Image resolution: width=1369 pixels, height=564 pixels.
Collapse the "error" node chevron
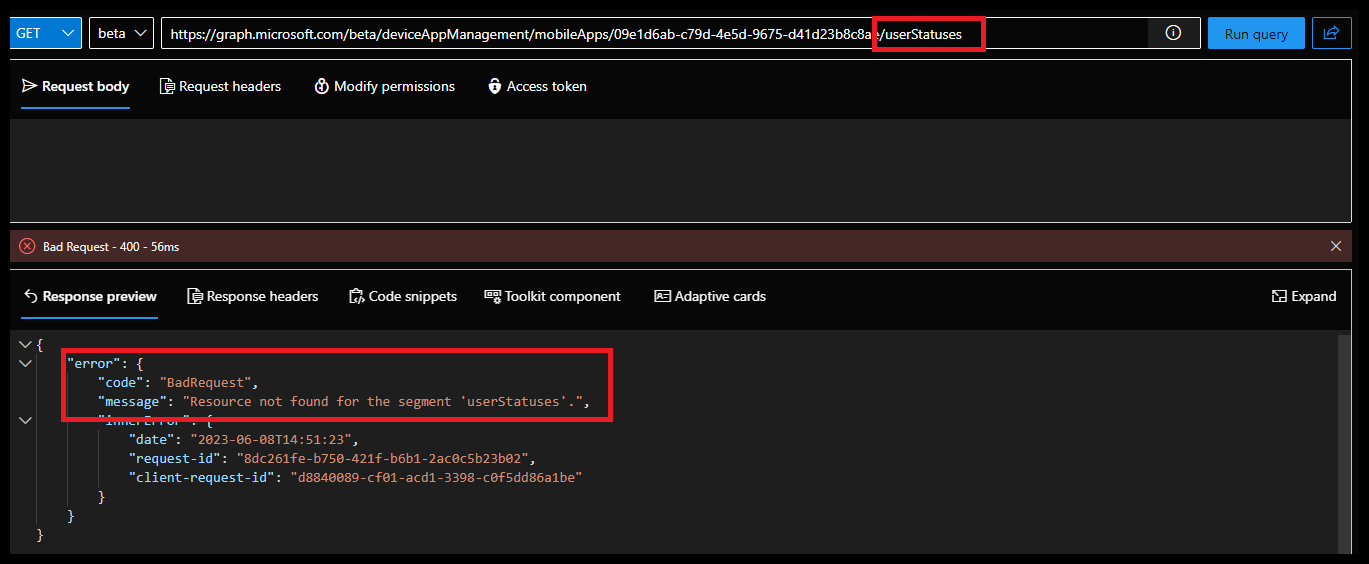25,363
